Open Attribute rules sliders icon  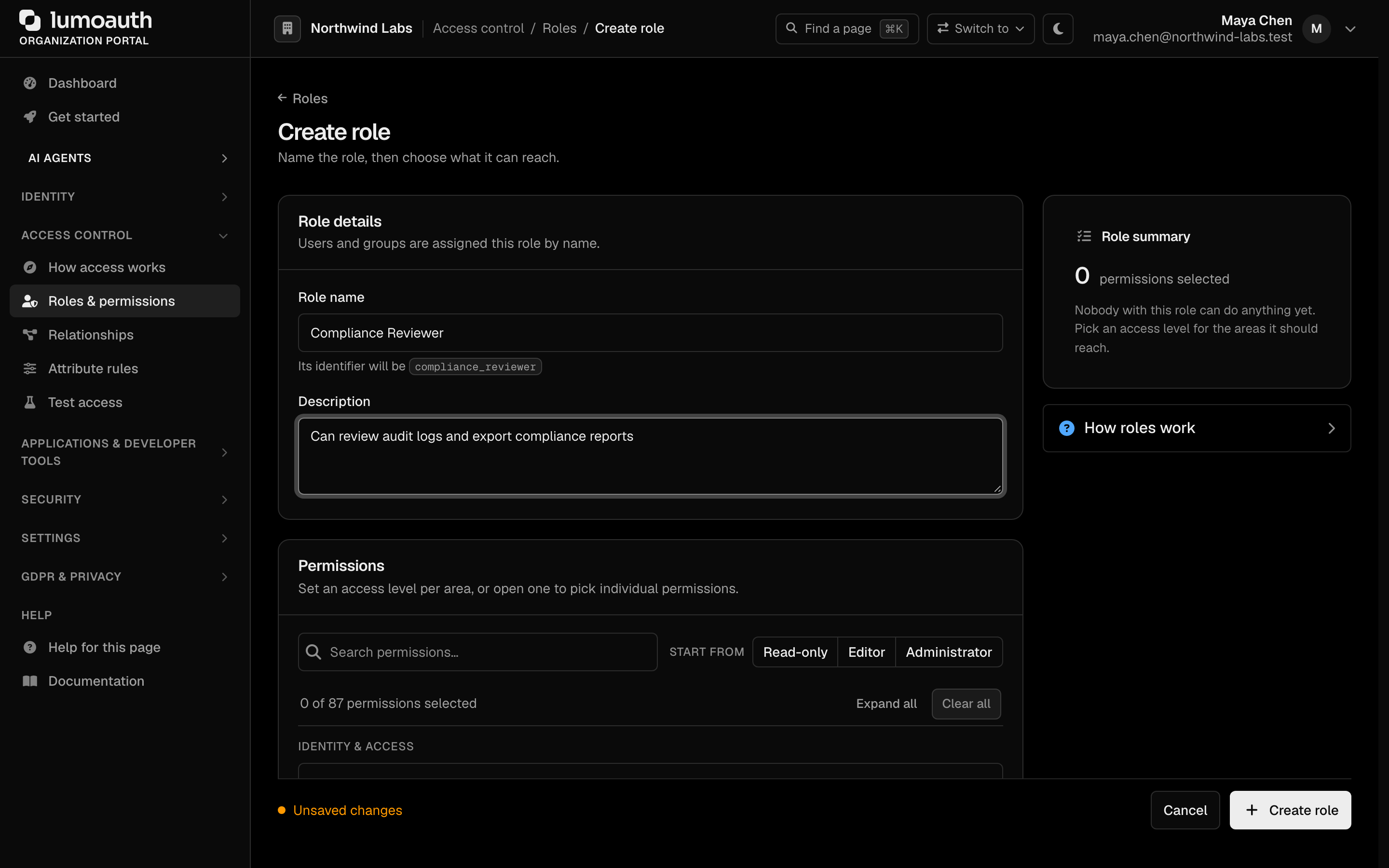30,368
